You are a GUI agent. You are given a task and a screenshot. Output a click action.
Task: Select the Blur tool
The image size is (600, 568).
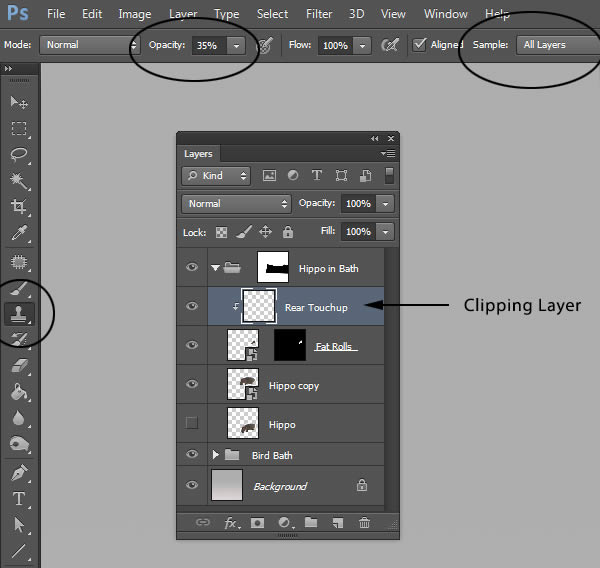(x=19, y=418)
